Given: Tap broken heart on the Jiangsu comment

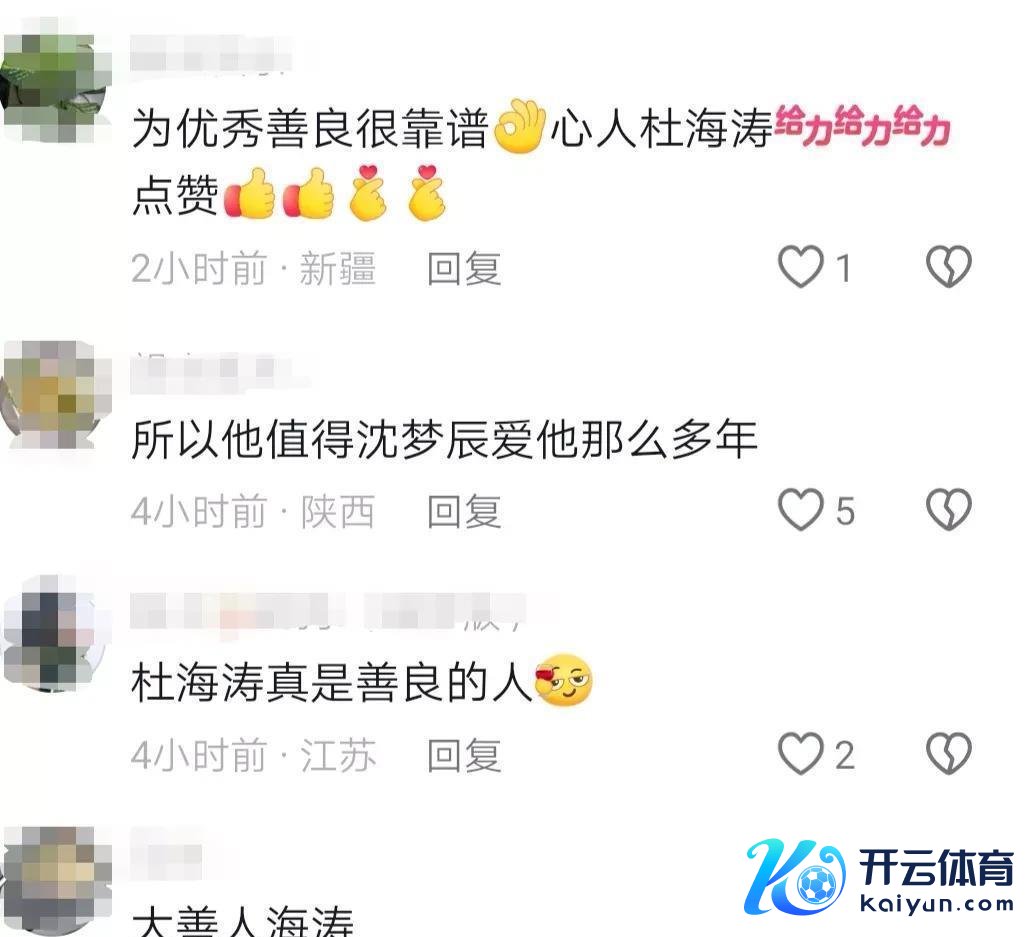Looking at the screenshot, I should 948,753.
